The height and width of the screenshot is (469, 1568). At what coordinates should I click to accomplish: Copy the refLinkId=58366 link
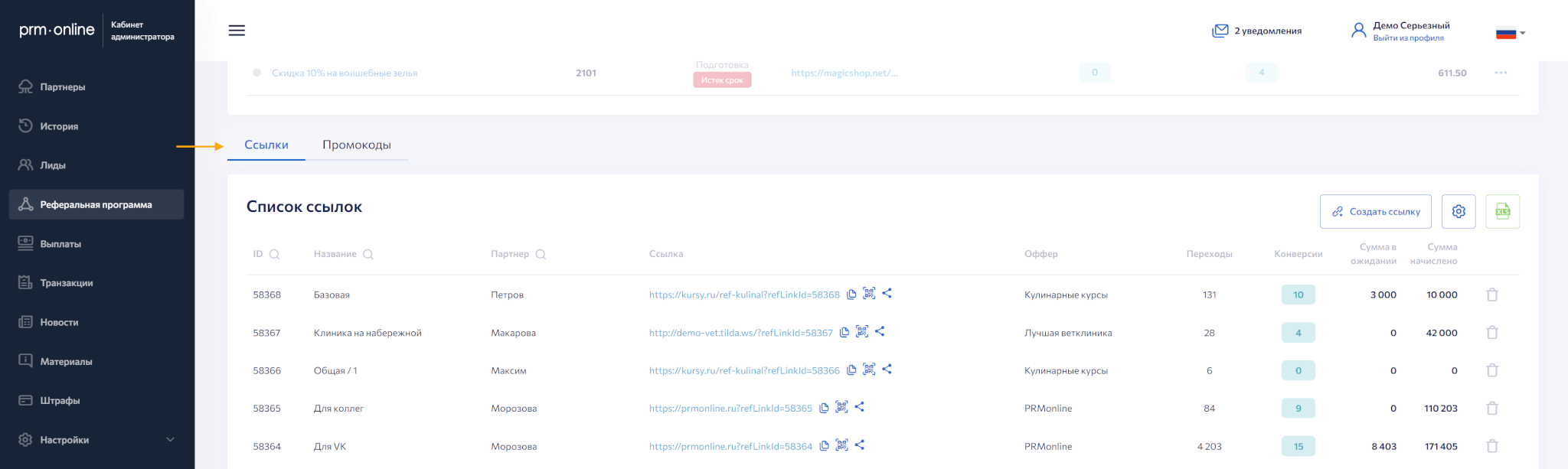pos(851,370)
